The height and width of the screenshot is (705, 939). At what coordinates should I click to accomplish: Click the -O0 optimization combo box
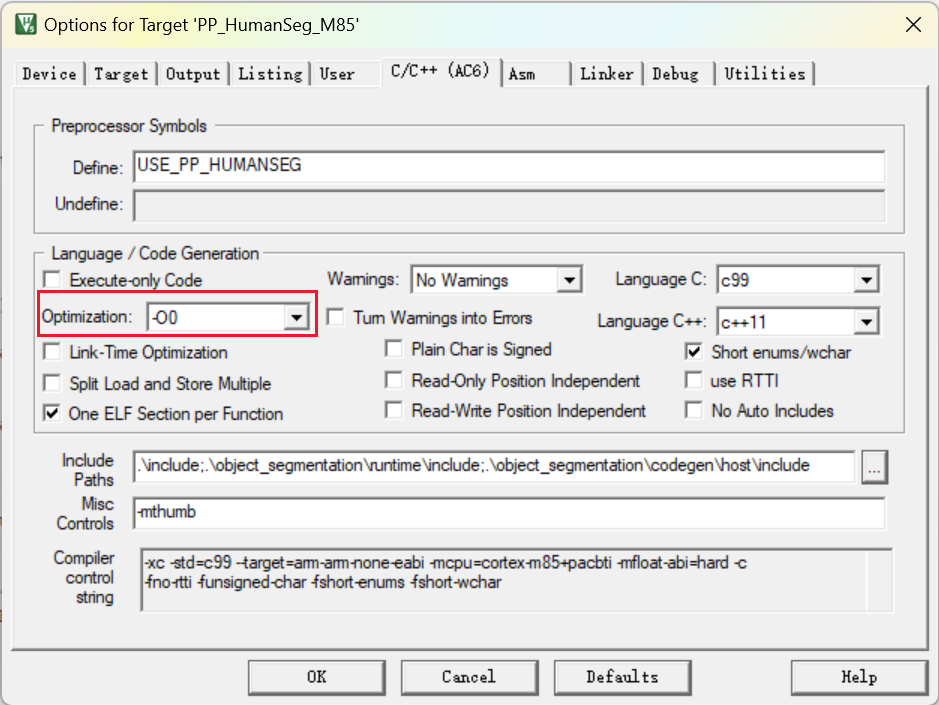228,317
